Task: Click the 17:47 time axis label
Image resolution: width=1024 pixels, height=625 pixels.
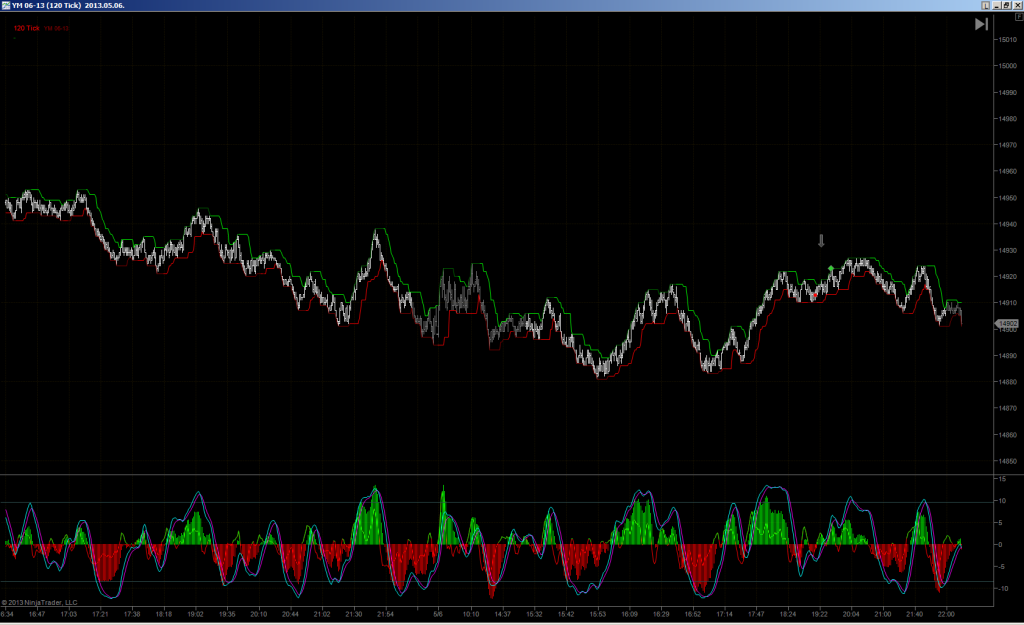Action: [756, 614]
